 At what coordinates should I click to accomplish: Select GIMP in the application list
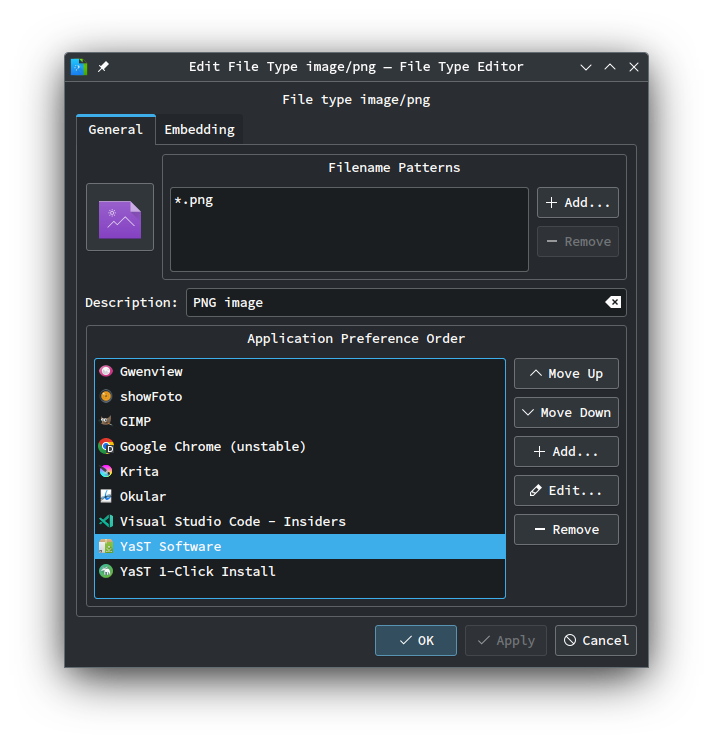[300, 421]
